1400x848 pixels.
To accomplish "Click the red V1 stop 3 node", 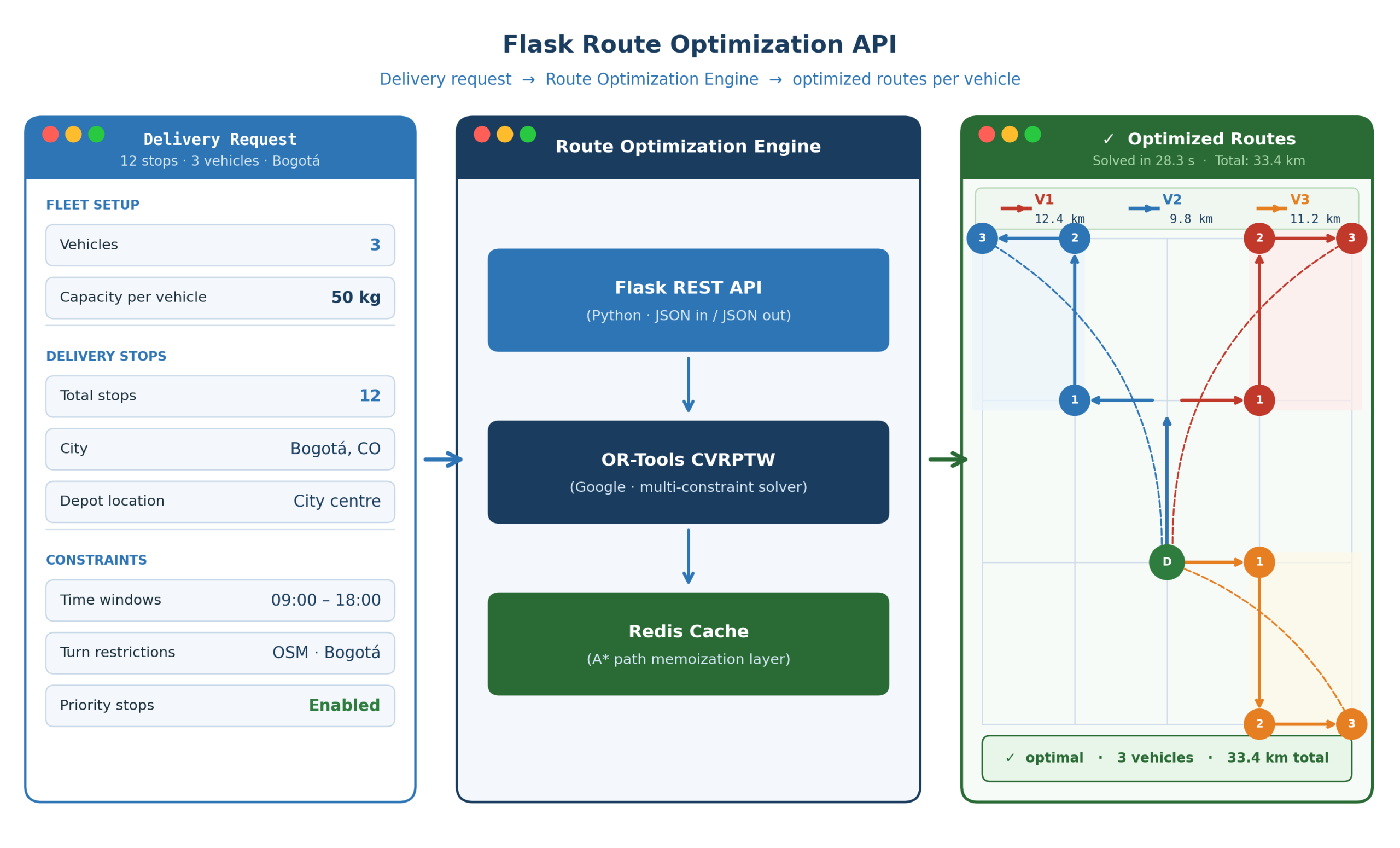I will pyautogui.click(x=1352, y=238).
